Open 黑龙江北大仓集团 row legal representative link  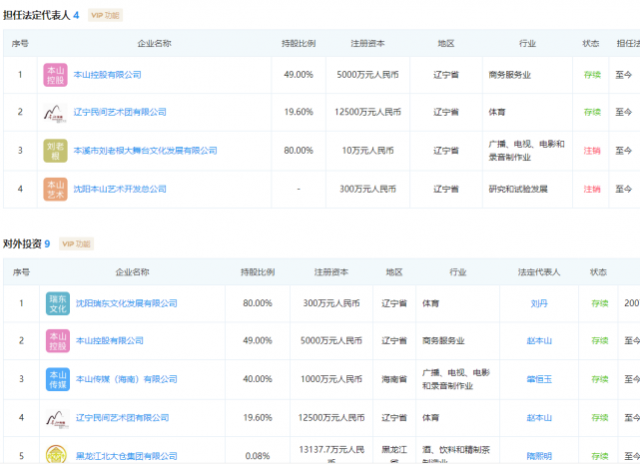tap(539, 456)
